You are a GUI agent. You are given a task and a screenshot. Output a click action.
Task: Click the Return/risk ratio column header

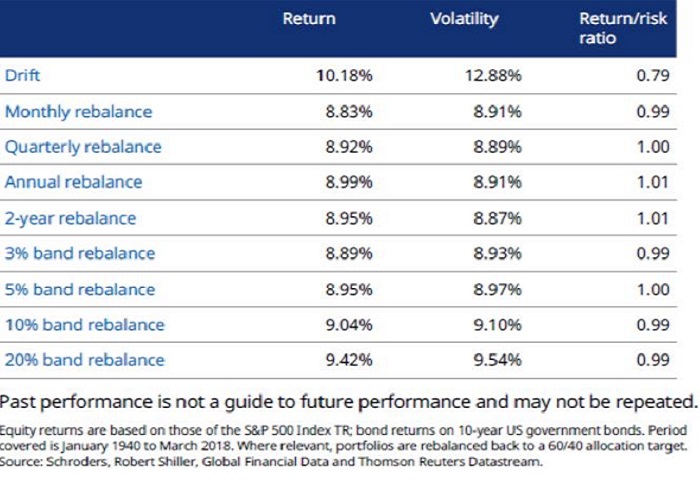point(611,28)
